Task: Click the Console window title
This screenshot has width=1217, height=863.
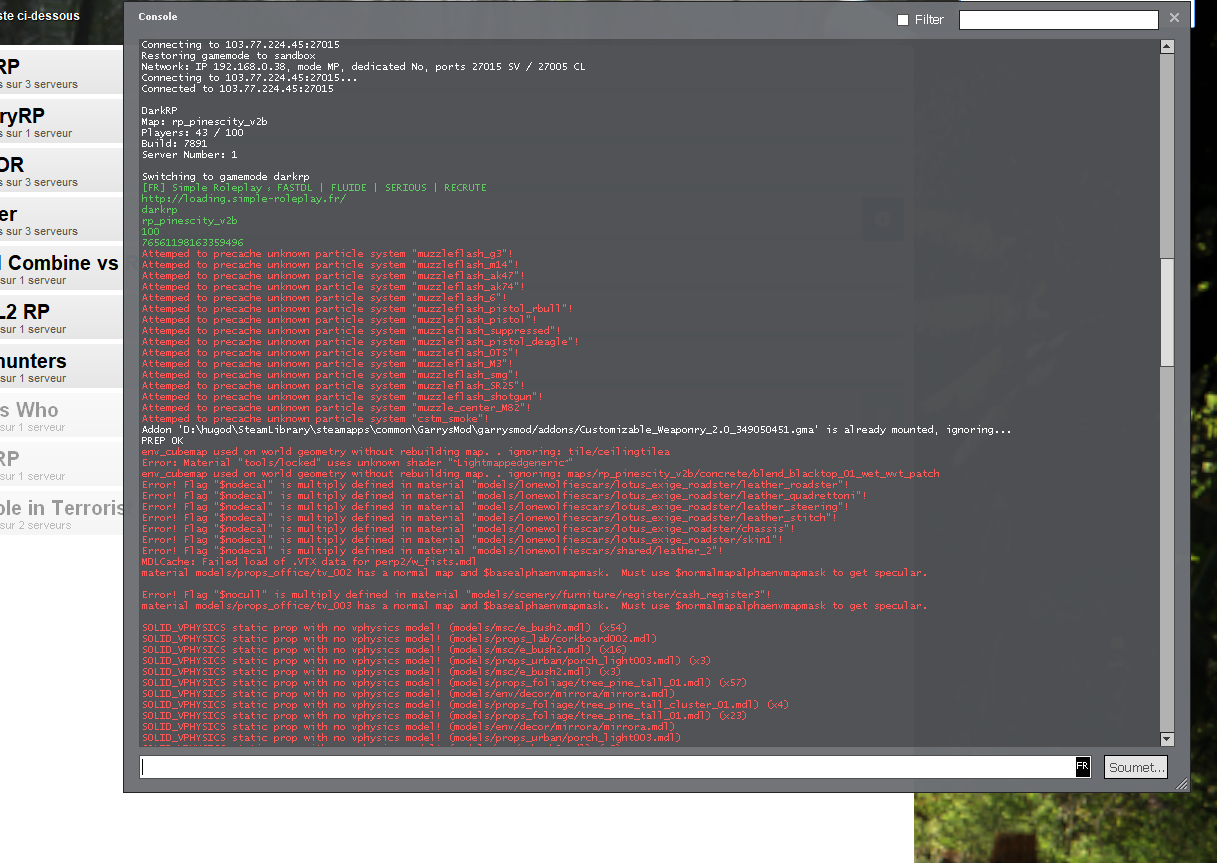Action: (158, 17)
